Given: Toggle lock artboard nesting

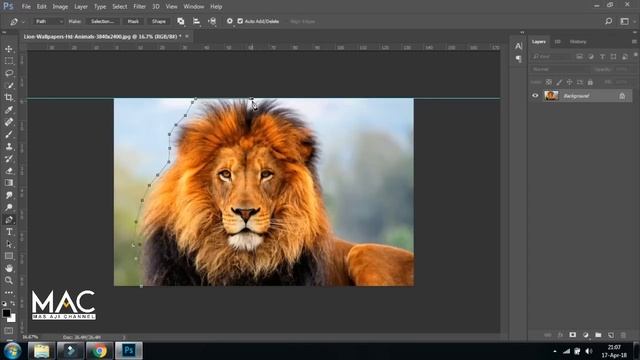Looking at the screenshot, I should [x=580, y=82].
